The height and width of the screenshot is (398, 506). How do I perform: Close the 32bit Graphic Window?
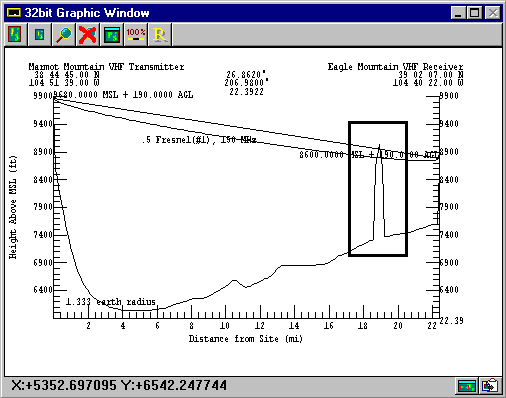tap(493, 13)
